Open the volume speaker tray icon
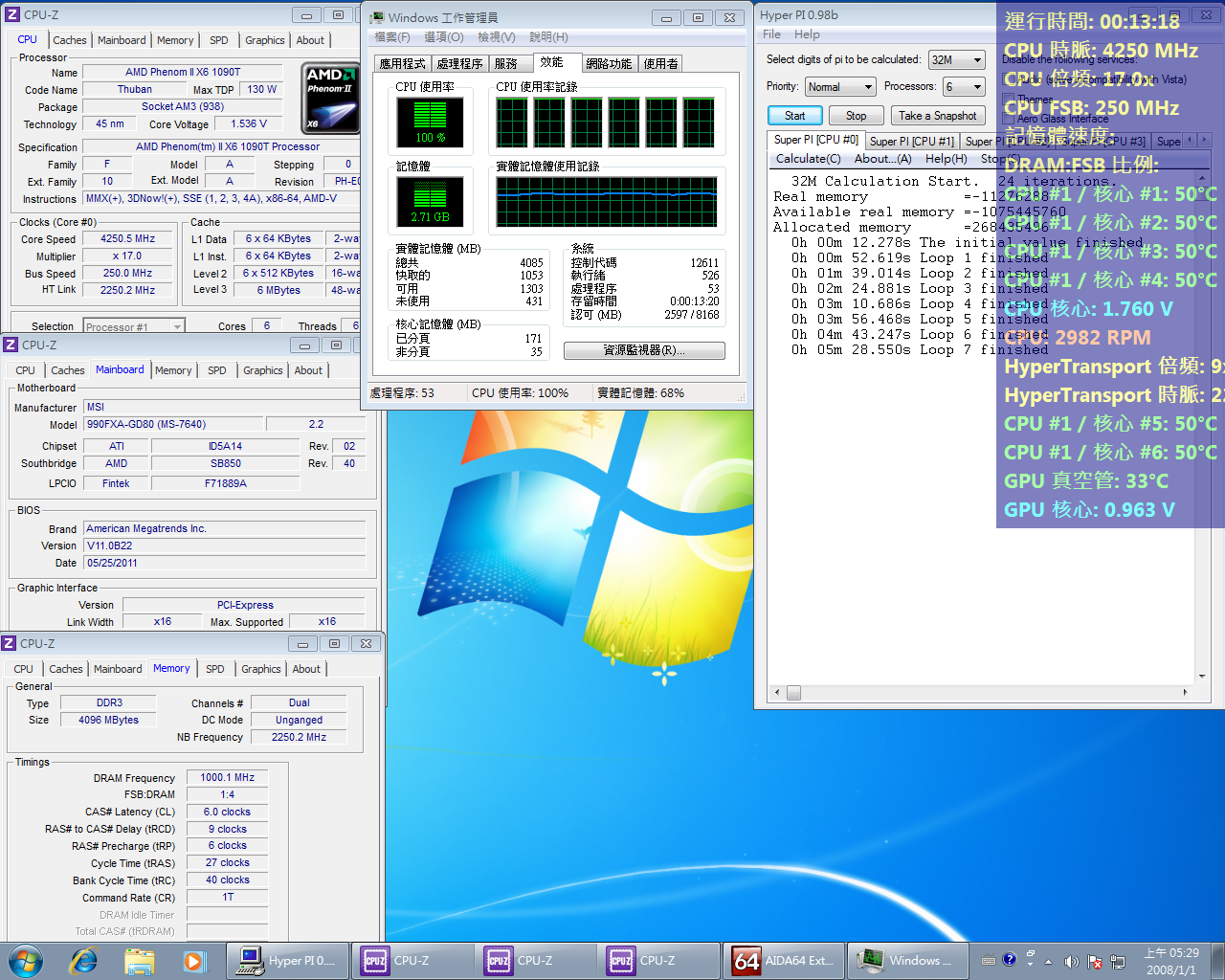The height and width of the screenshot is (980, 1225). [1071, 961]
